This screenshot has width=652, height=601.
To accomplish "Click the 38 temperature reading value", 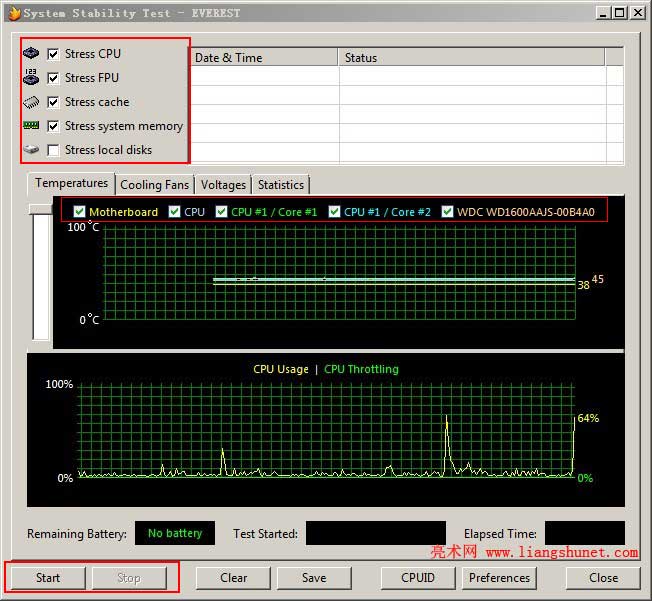I will click(583, 285).
